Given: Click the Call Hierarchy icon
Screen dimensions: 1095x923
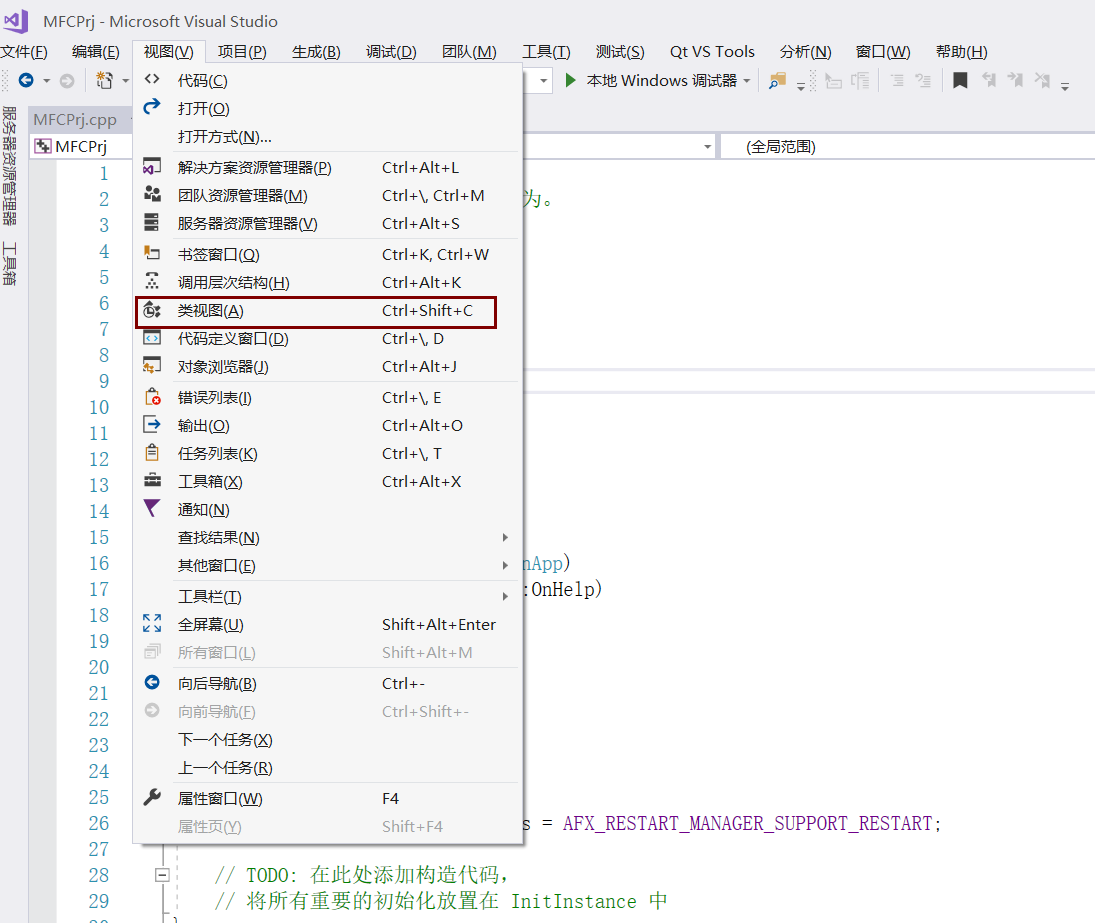Looking at the screenshot, I should 152,281.
